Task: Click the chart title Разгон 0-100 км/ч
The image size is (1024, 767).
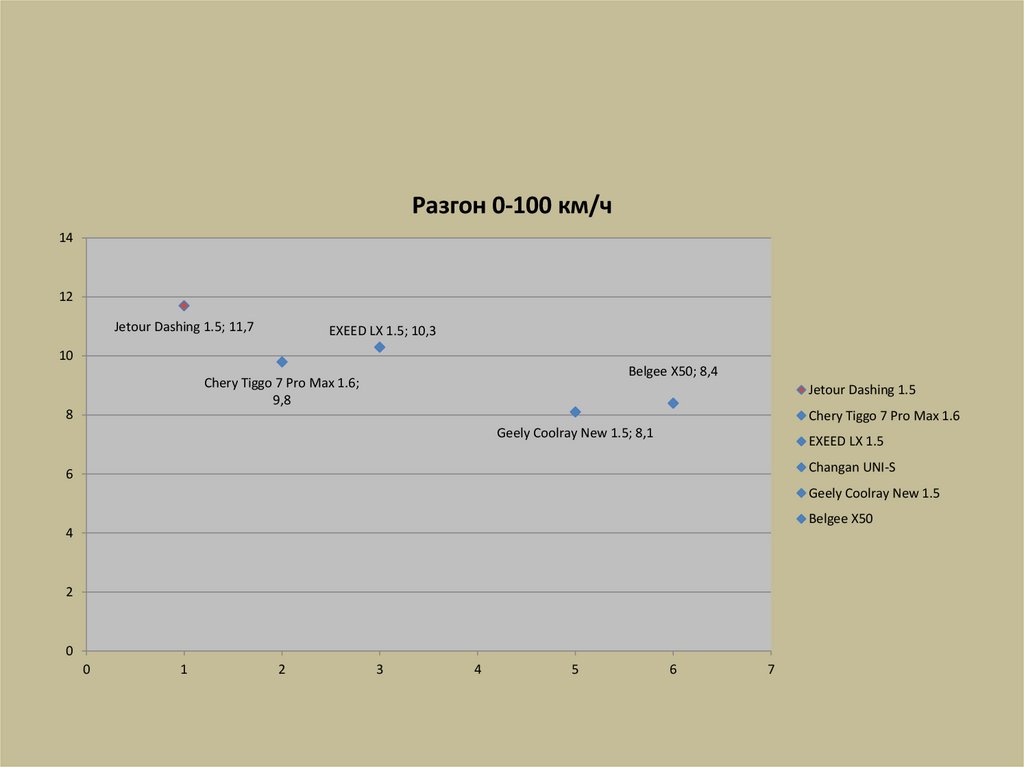Action: (511, 206)
